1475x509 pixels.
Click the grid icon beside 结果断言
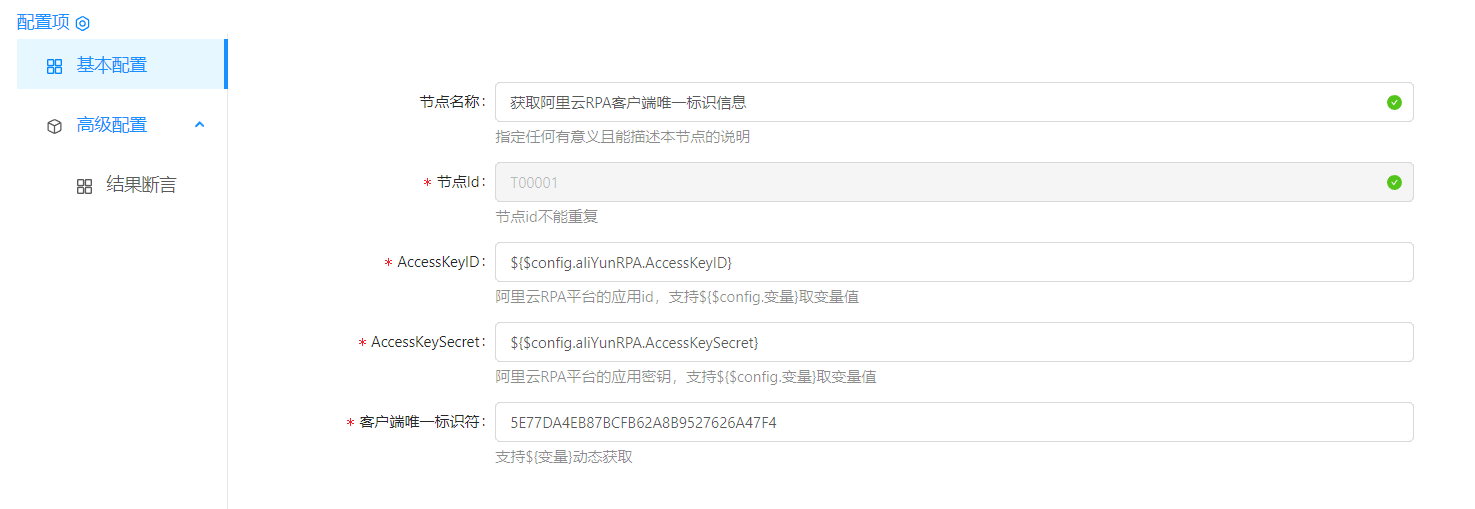[85, 186]
